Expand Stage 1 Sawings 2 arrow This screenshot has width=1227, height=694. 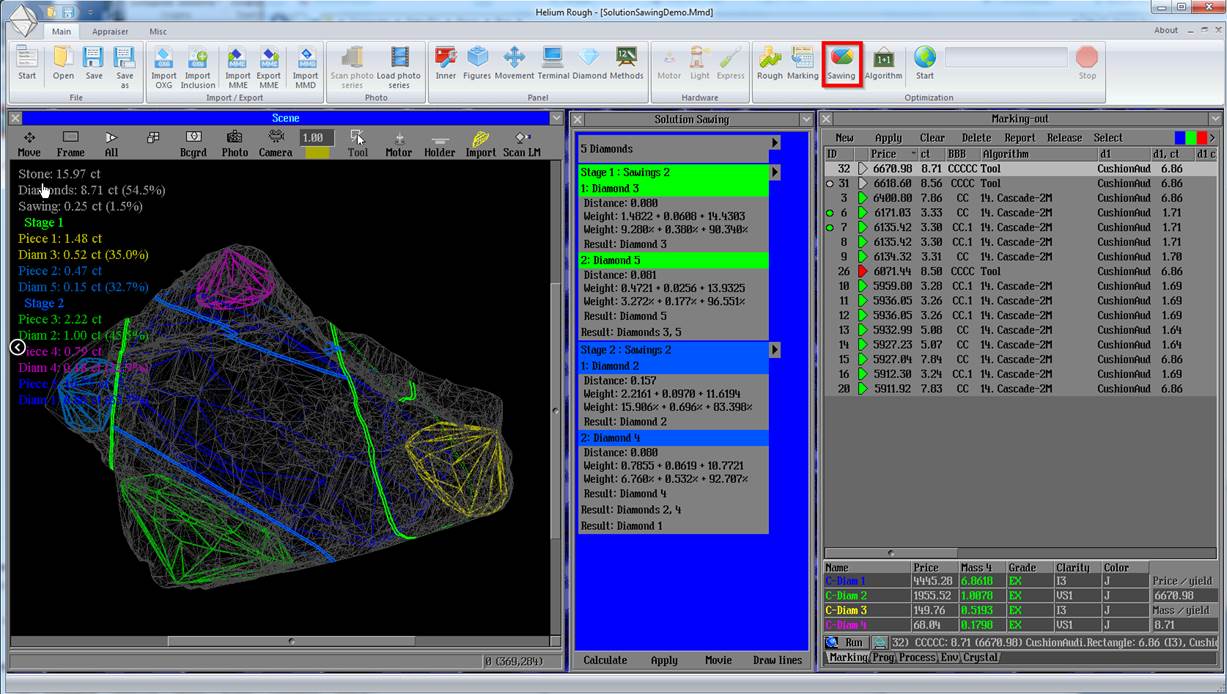pos(775,173)
